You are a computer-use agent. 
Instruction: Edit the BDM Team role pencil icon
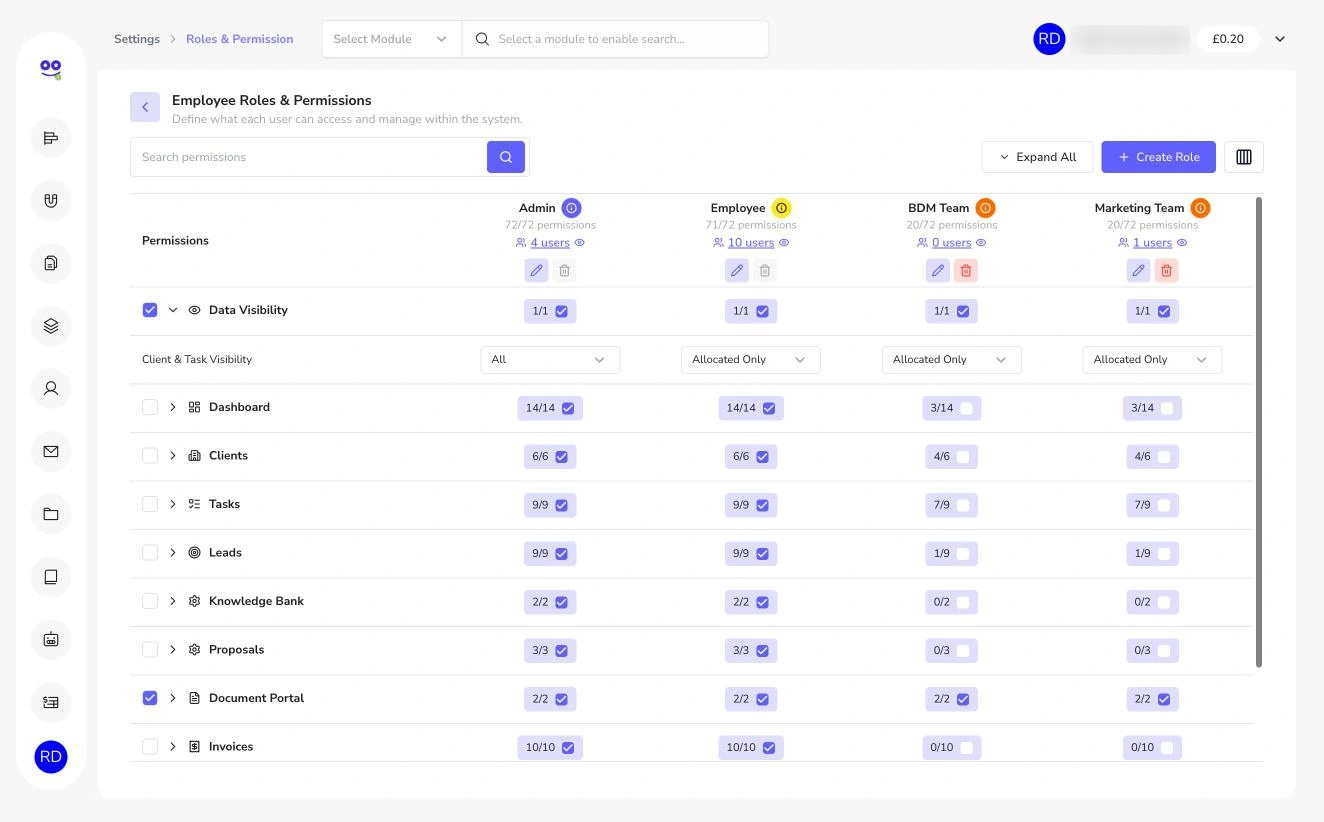938,270
